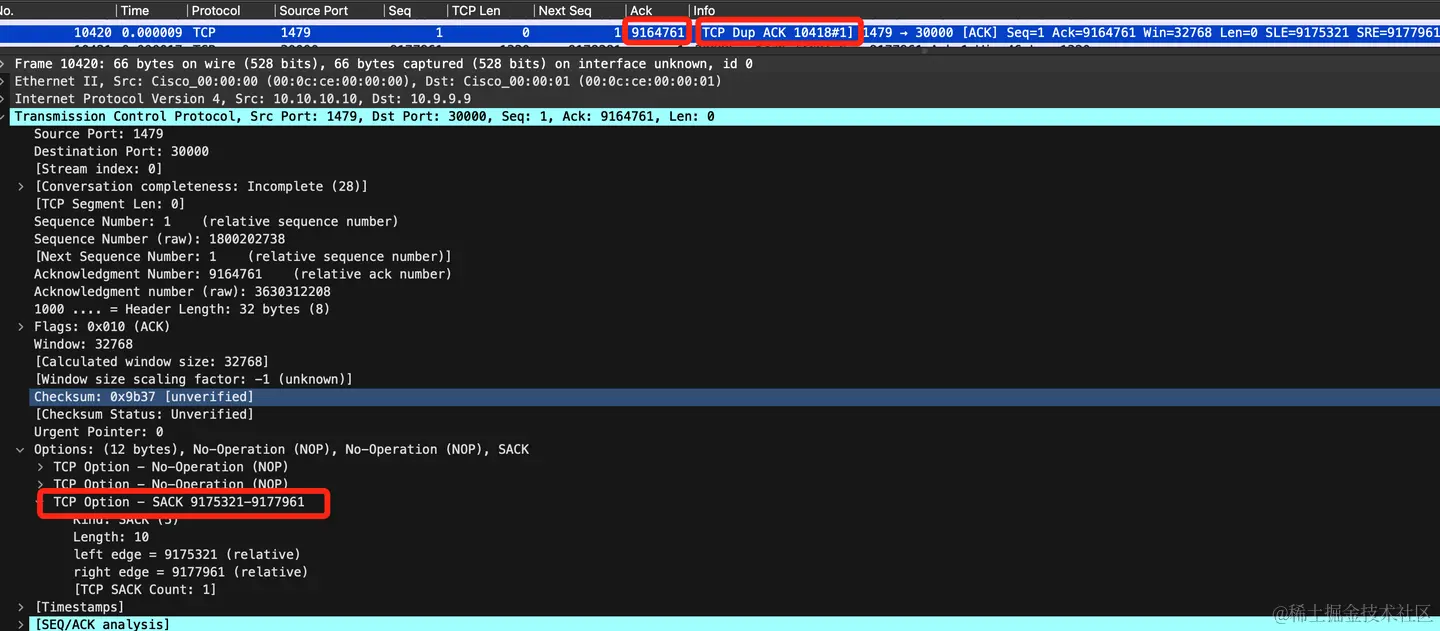
Task: Collapse the Options: (12 bytes) node
Action: click(x=21, y=450)
